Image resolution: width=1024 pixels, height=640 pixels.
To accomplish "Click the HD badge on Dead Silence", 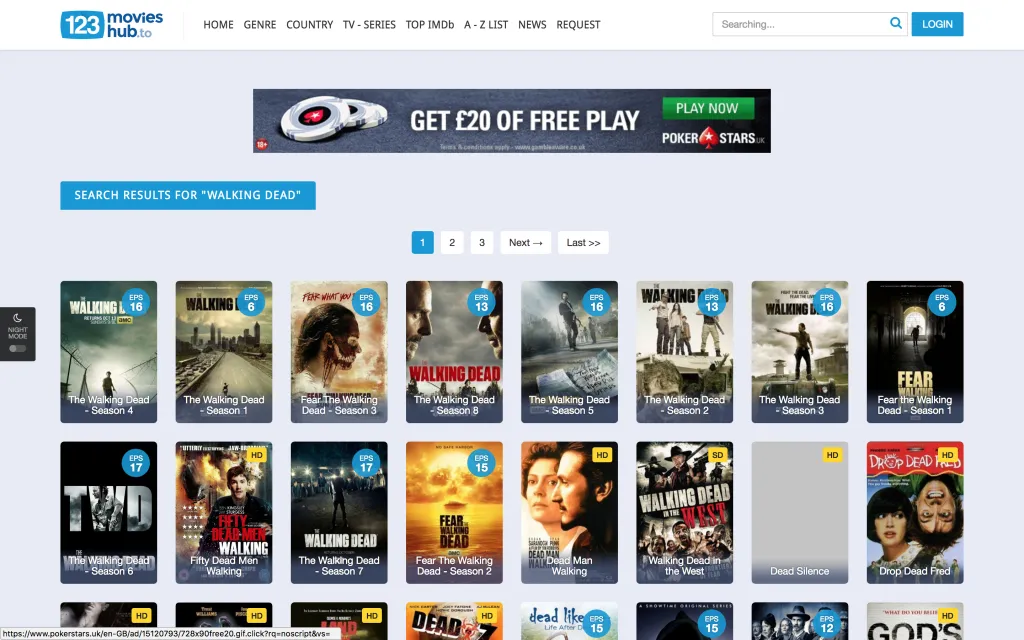I will point(832,455).
